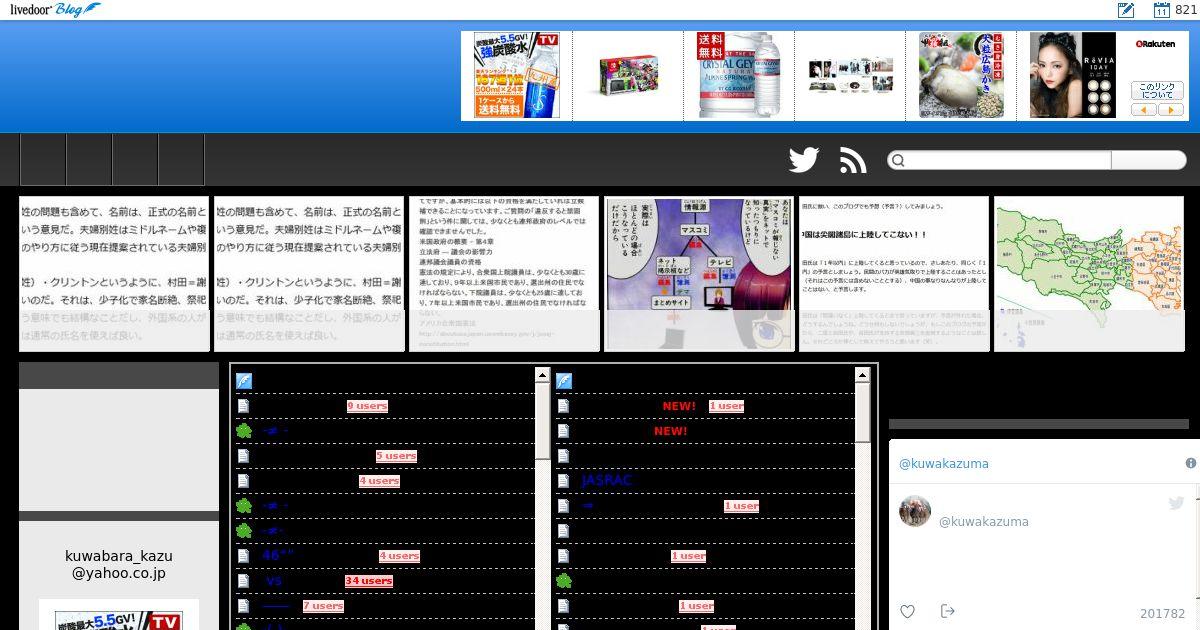Click document icon beside lone NEW! label
Viewport: 1200px width, 630px height.
pyautogui.click(x=564, y=431)
